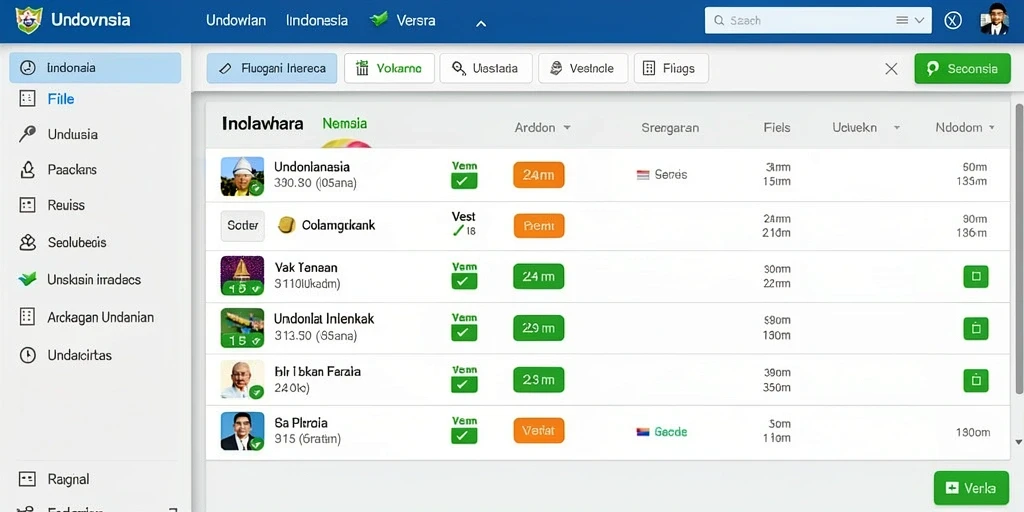1024x512 pixels.
Task: Open the Vak Tanaan thumbnail
Action: (242, 276)
